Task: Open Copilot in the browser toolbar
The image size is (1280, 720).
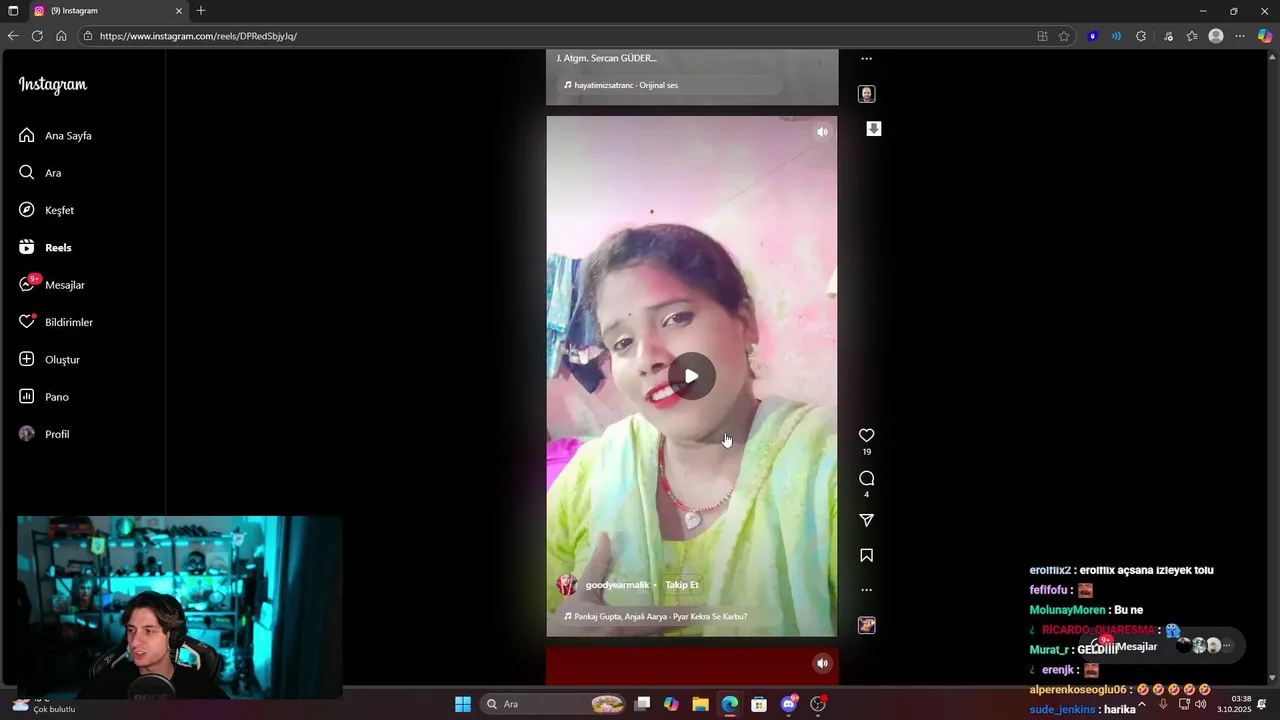Action: click(1265, 36)
